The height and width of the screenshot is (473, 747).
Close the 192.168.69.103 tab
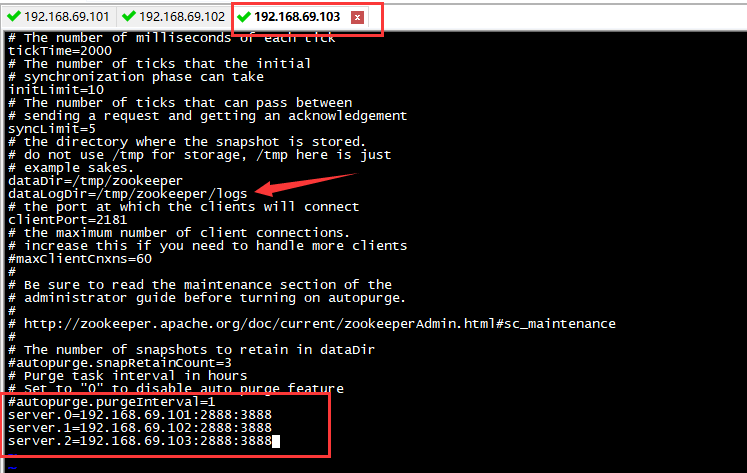click(x=357, y=18)
